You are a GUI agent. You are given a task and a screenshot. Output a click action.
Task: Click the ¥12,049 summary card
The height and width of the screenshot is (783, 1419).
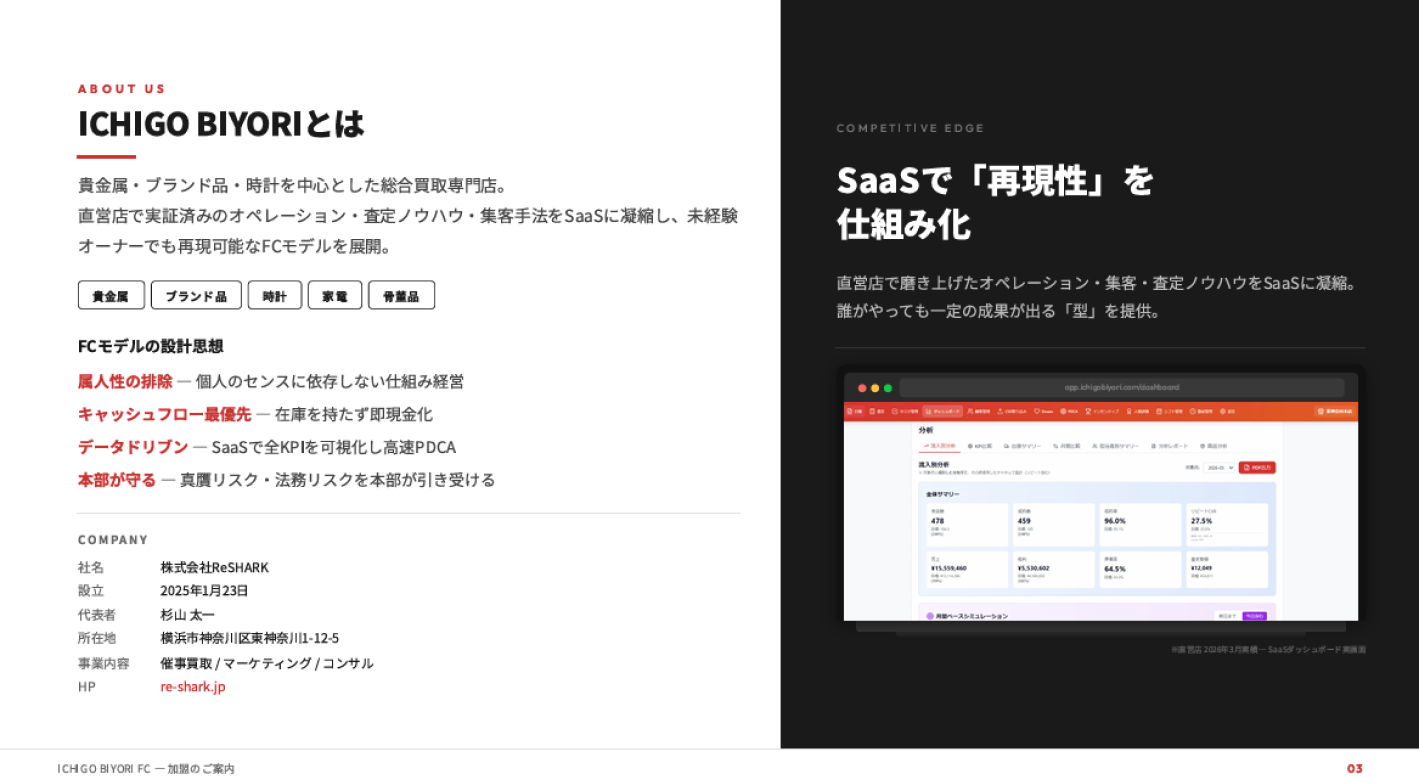[1227, 570]
